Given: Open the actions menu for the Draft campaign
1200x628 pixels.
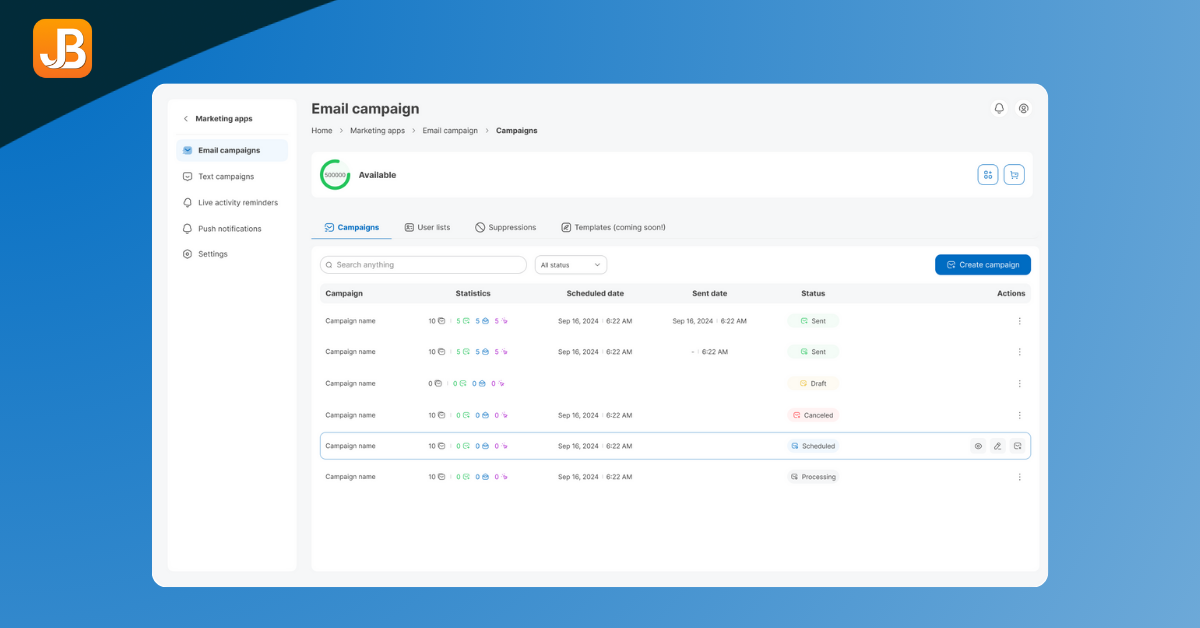Looking at the screenshot, I should (1019, 384).
